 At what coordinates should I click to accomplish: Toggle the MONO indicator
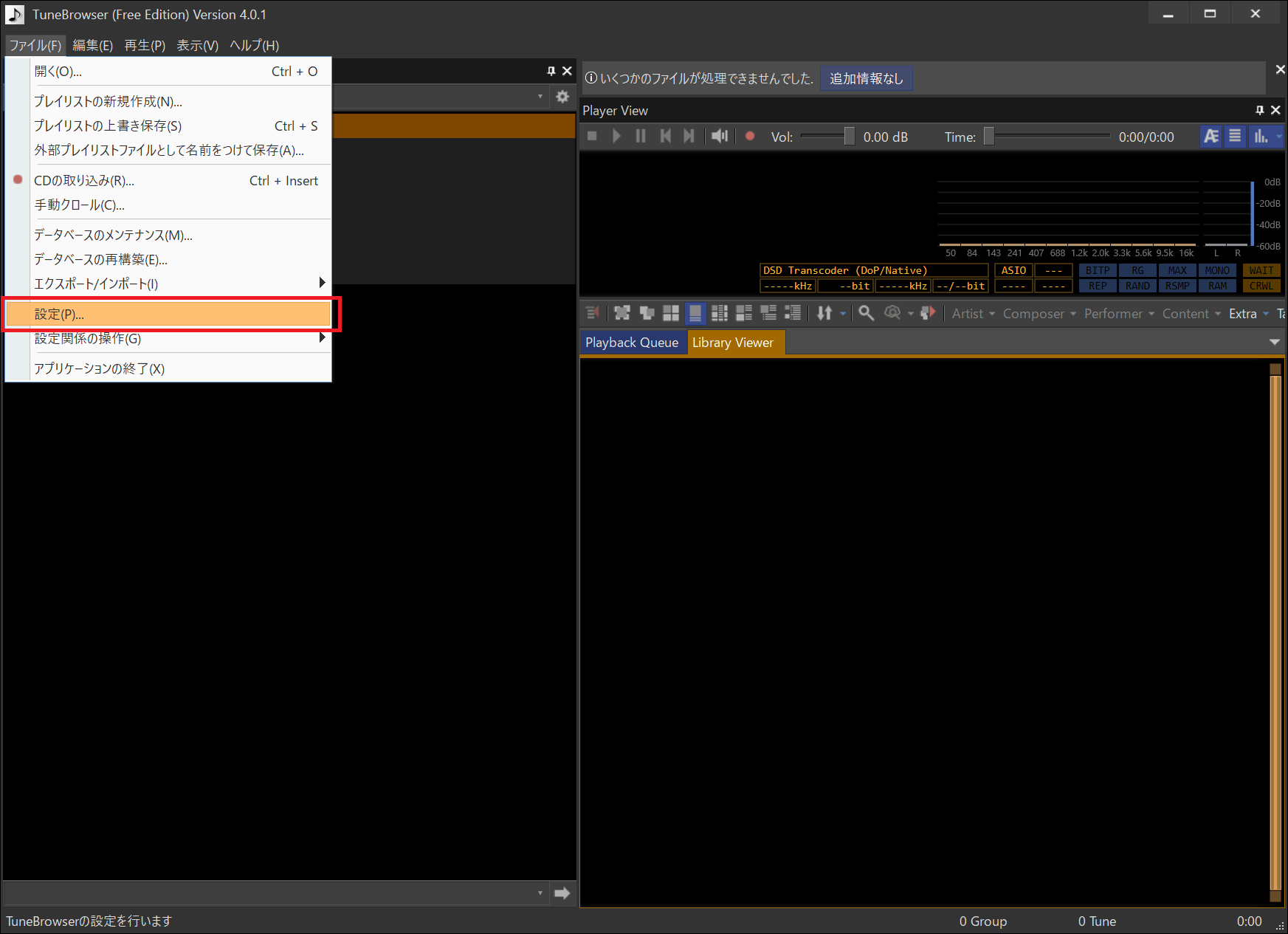[1217, 270]
